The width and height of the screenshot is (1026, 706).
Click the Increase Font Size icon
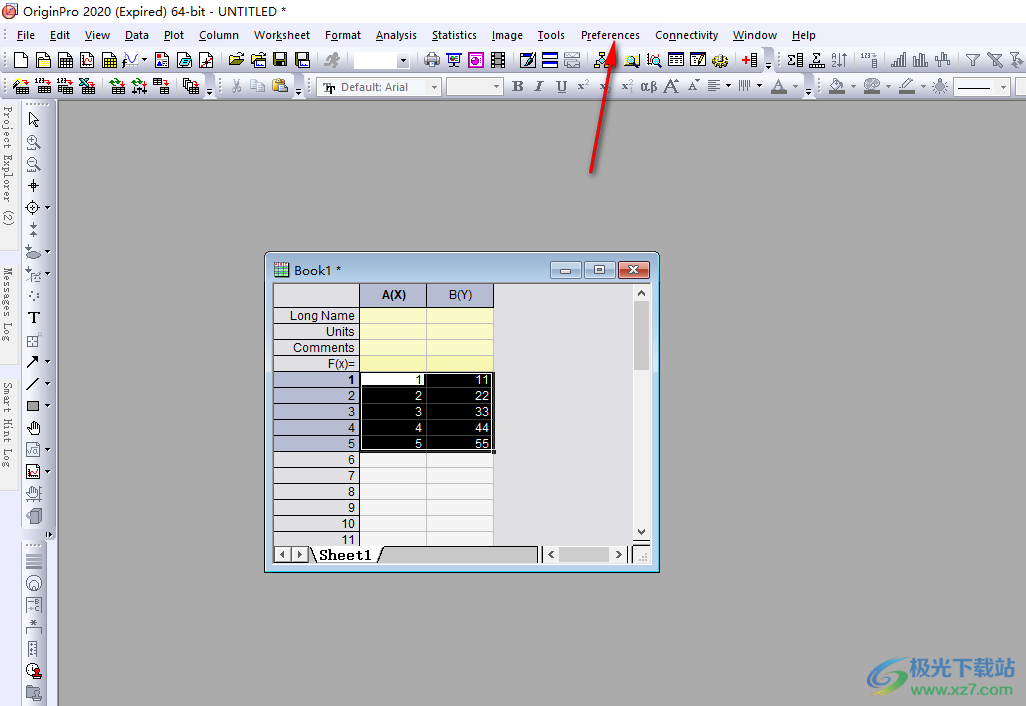[x=671, y=86]
